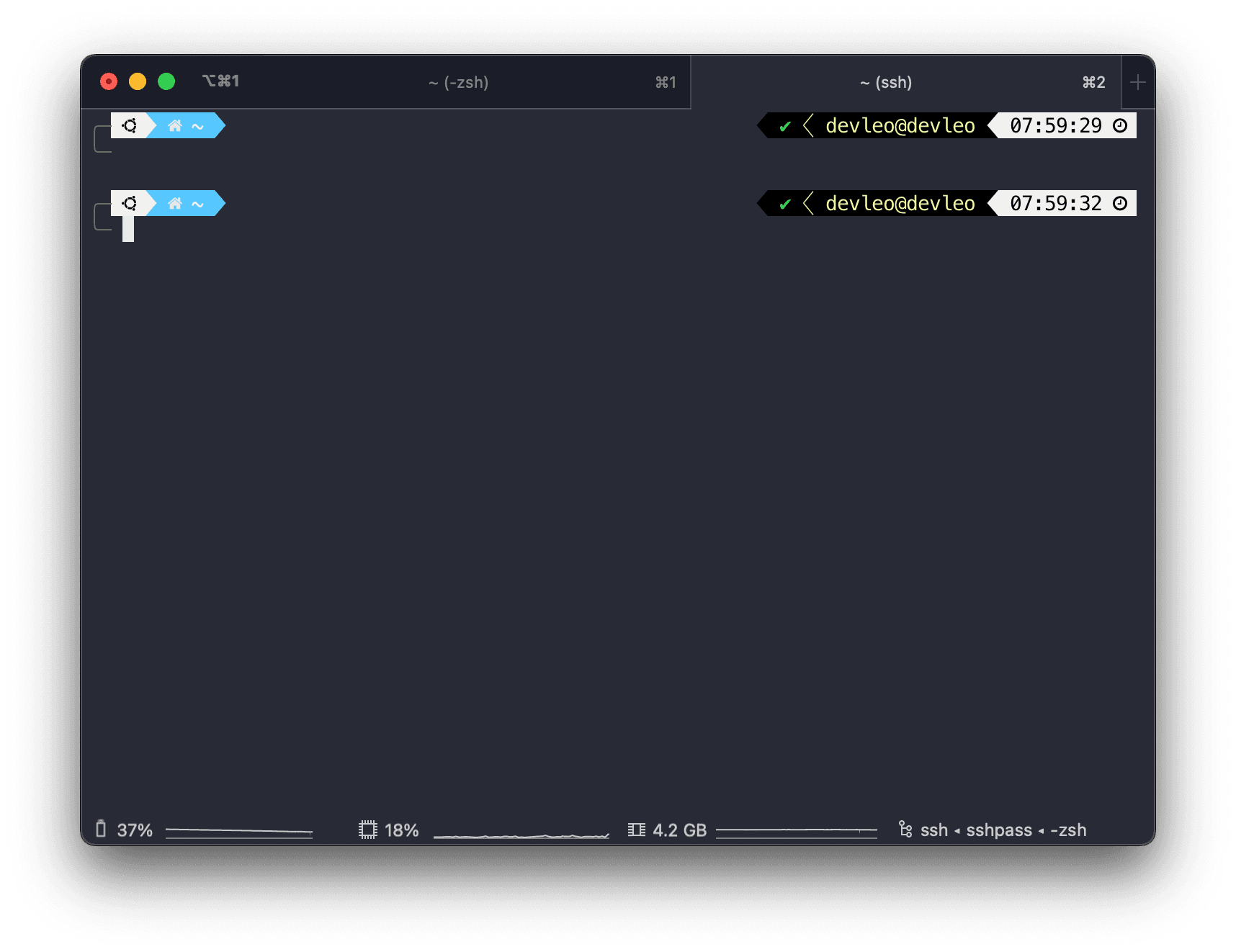The height and width of the screenshot is (952, 1236).
Task: Click the clock icon after 07:59:29
Action: [1120, 125]
